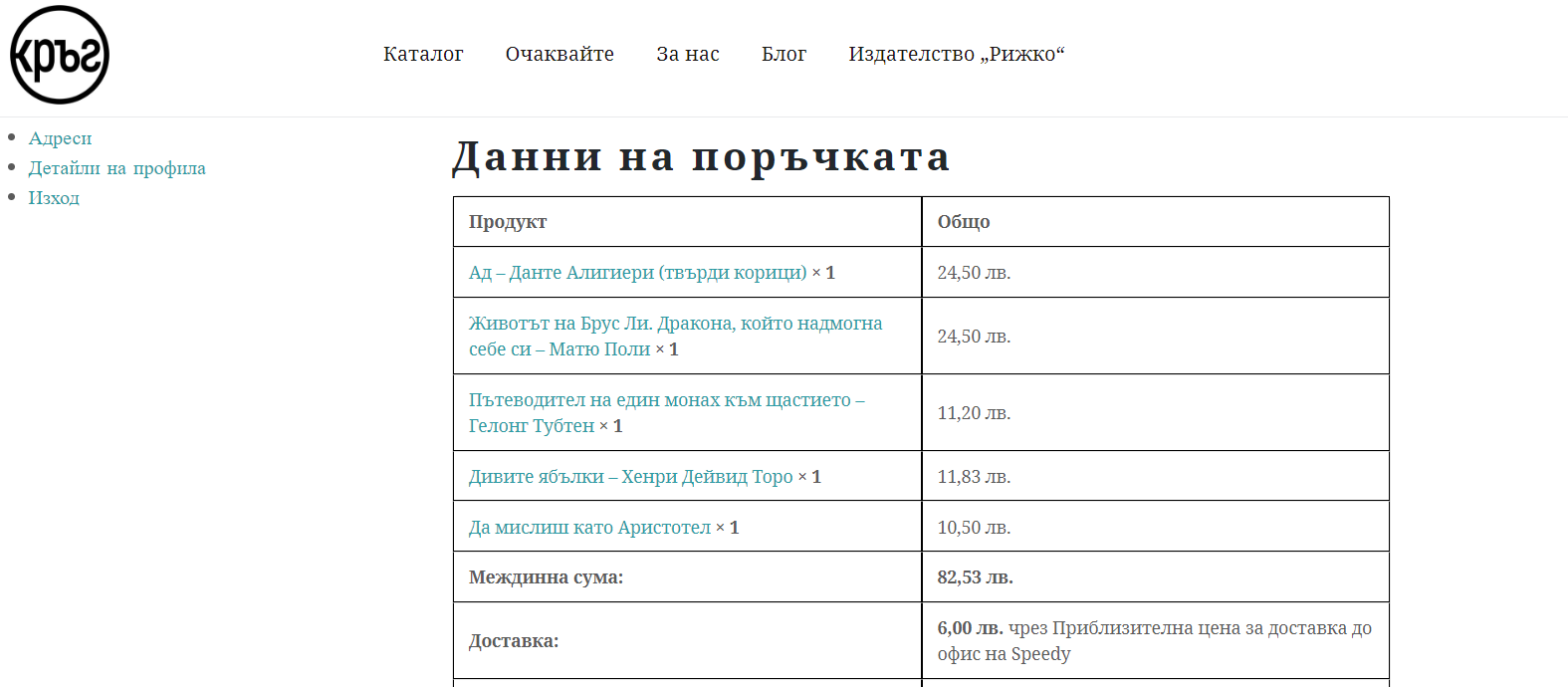Open Животът на Брус Ли product link
1568x687 pixels.
(x=675, y=336)
